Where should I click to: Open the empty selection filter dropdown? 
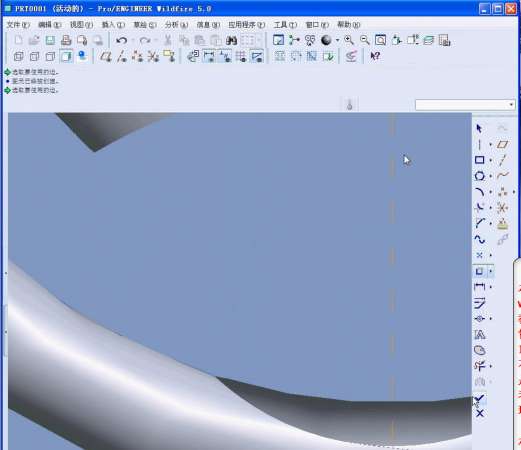tap(465, 105)
